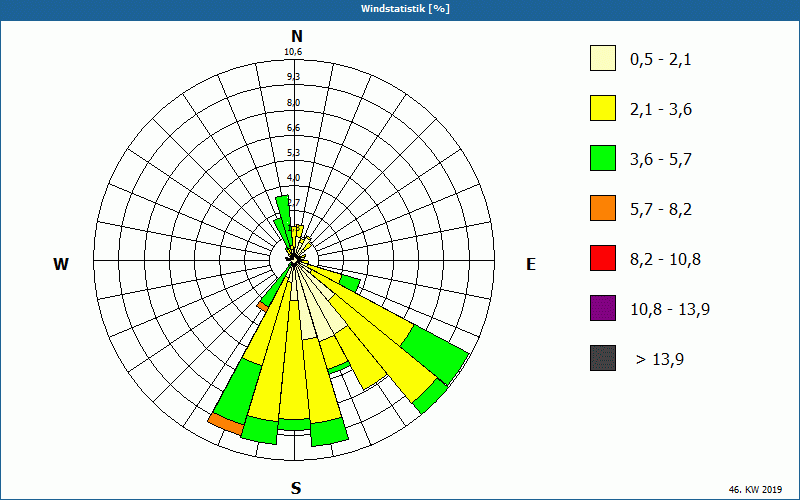Click the legend label '5,7 - 8,2'
This screenshot has height=500, width=800.
[x=661, y=210]
